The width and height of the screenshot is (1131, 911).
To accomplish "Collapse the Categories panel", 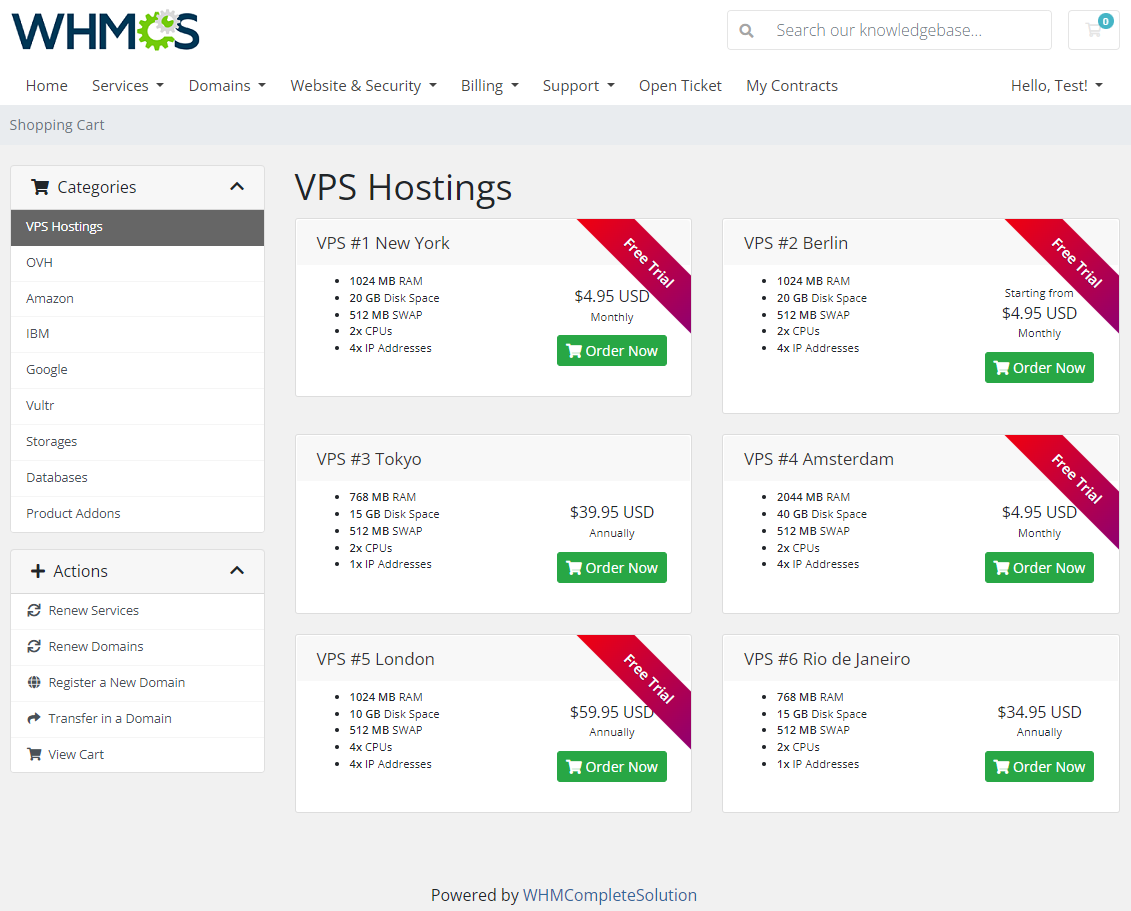I will 237,186.
